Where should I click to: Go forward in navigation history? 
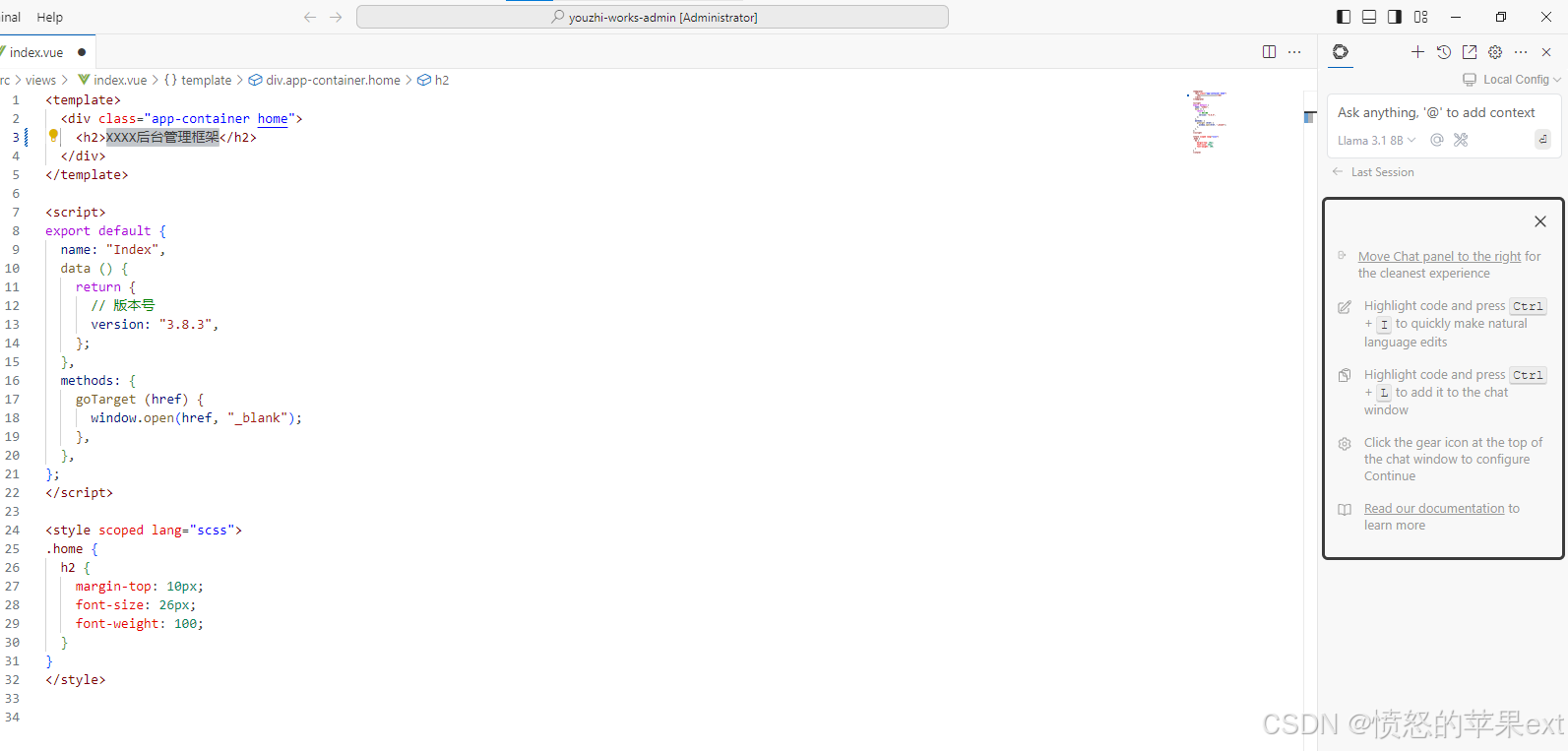(336, 17)
